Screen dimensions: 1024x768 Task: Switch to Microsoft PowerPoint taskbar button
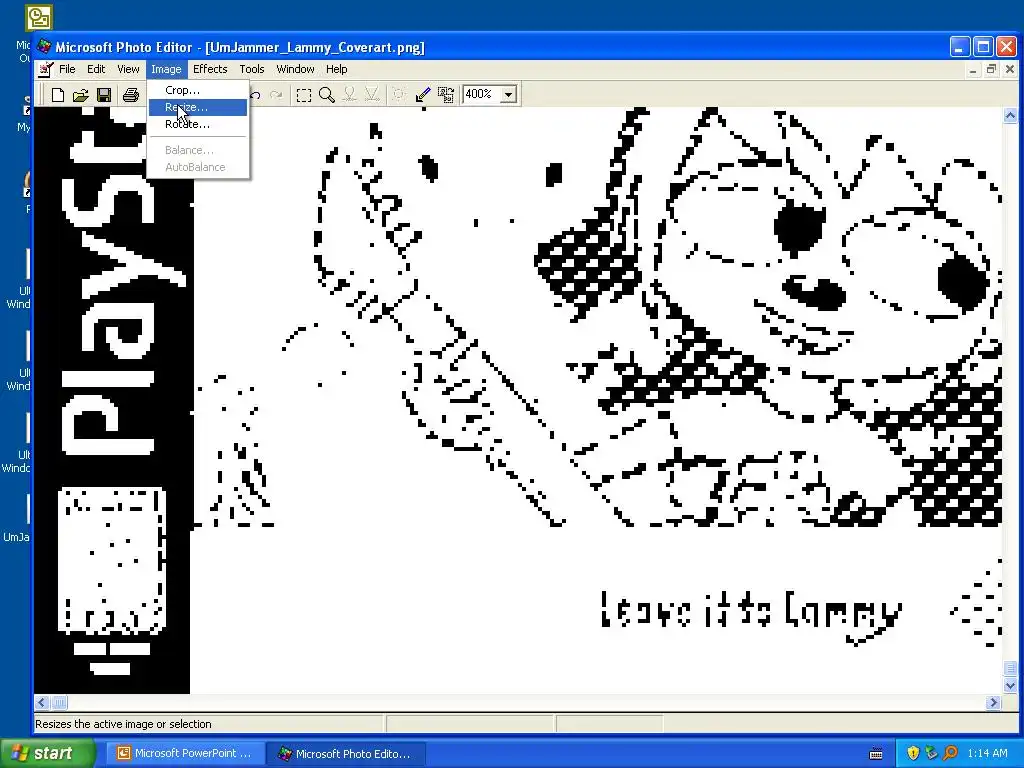click(185, 754)
